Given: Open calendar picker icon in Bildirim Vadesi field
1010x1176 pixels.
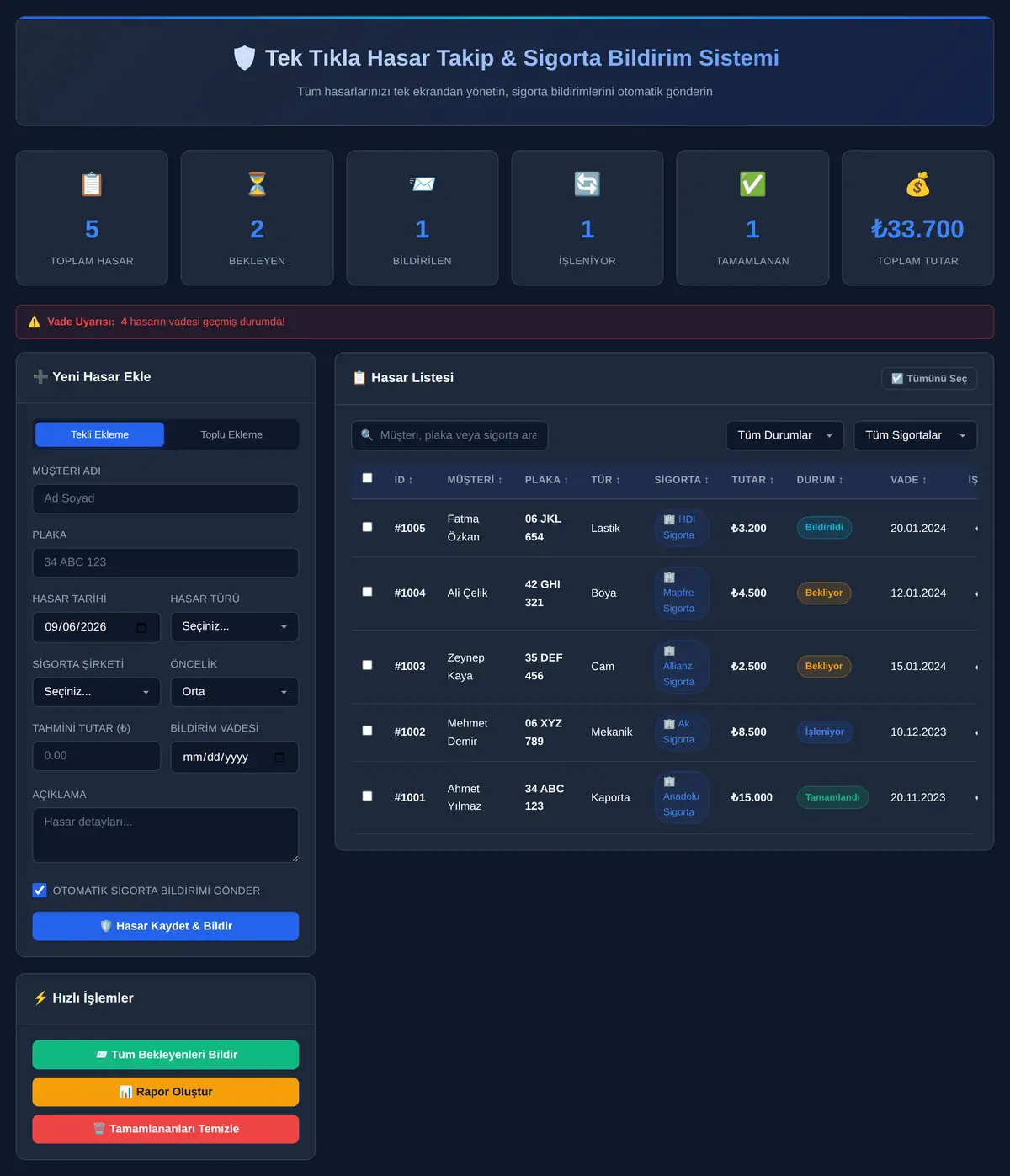Looking at the screenshot, I should click(x=279, y=757).
